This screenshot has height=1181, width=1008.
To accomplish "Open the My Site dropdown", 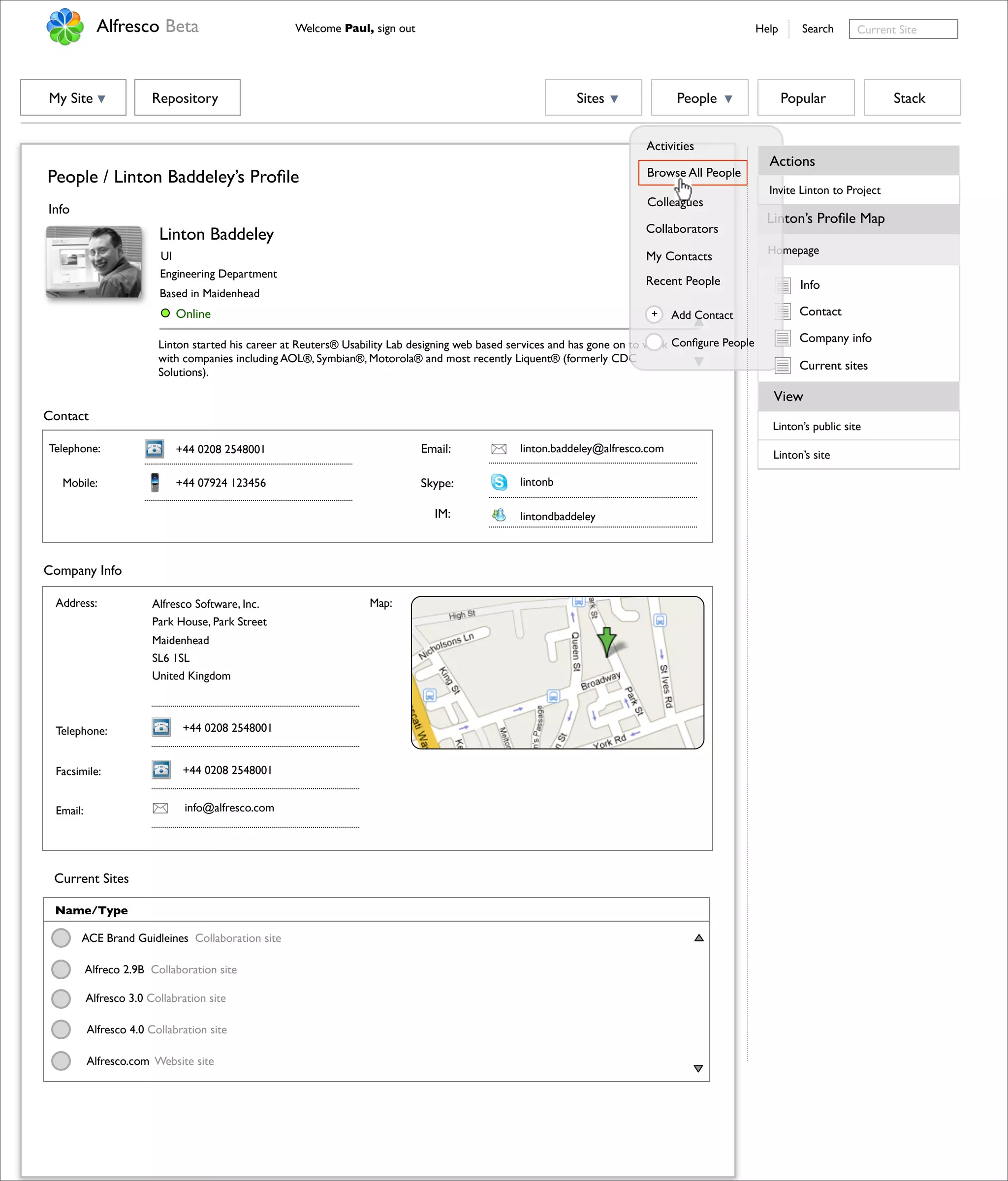I will 73,97.
